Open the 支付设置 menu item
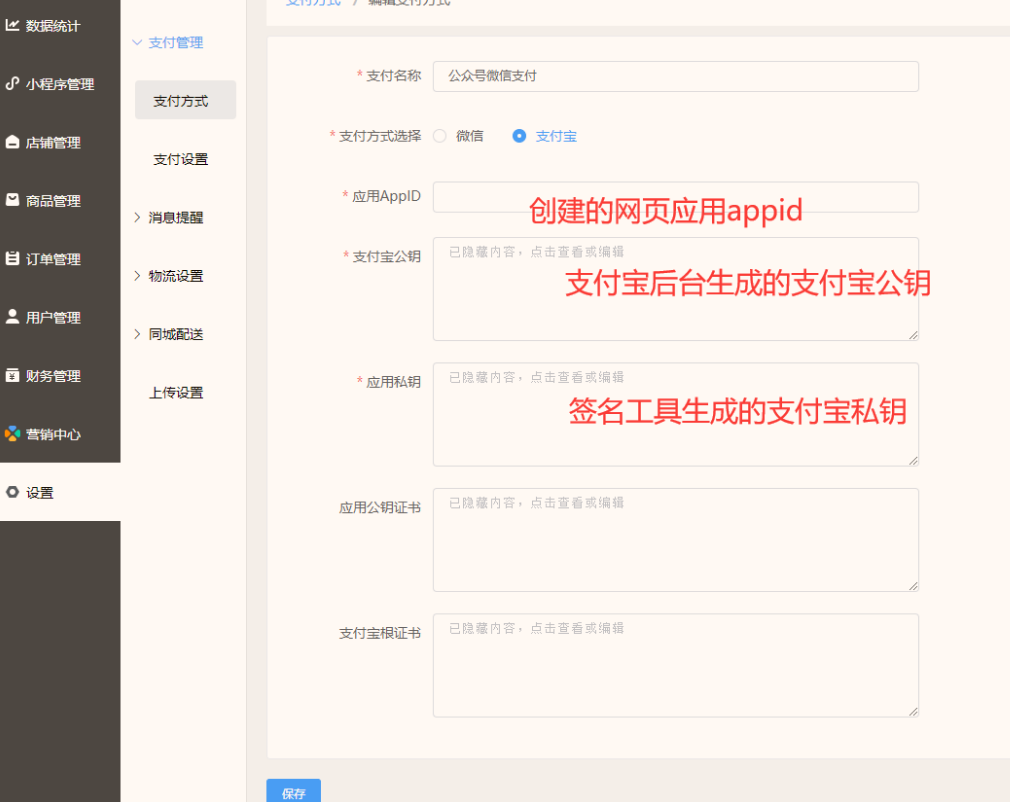 click(x=180, y=159)
